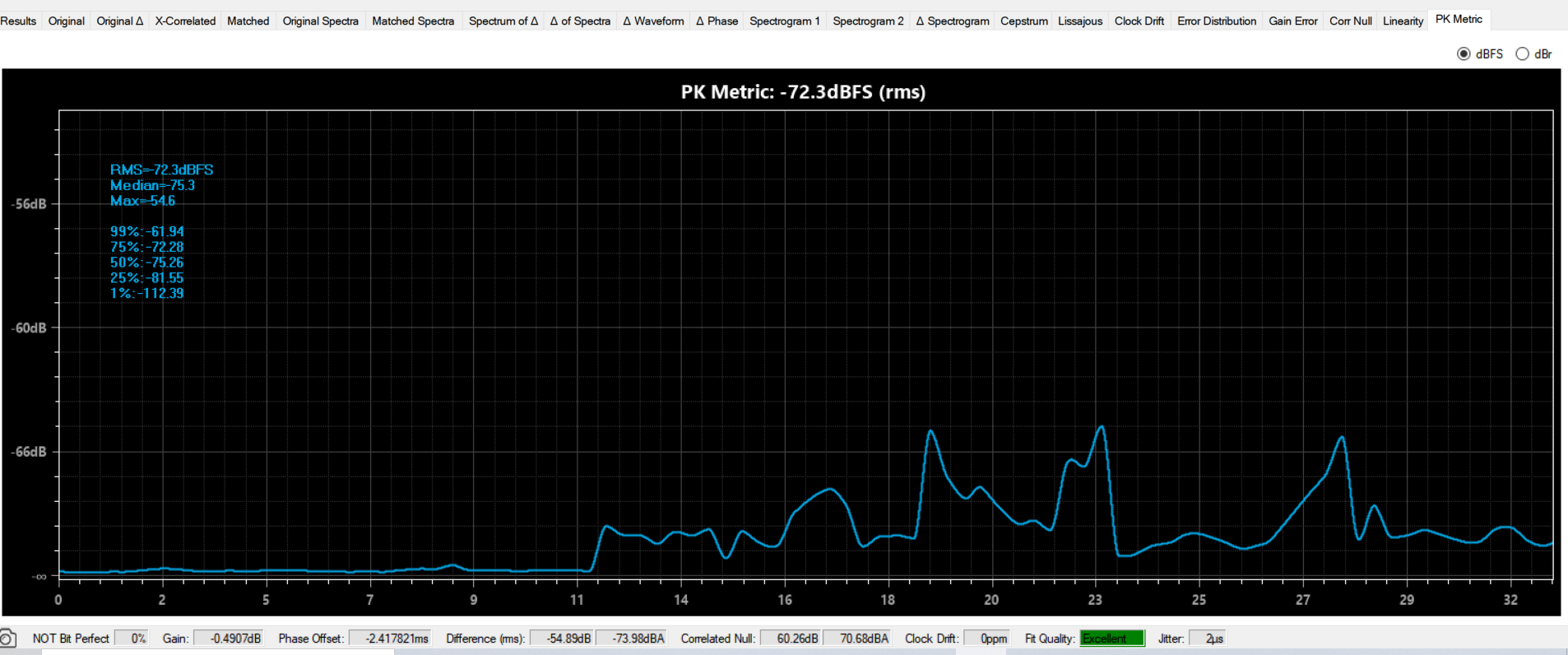
Task: Show the Matched tab
Action: click(x=248, y=21)
